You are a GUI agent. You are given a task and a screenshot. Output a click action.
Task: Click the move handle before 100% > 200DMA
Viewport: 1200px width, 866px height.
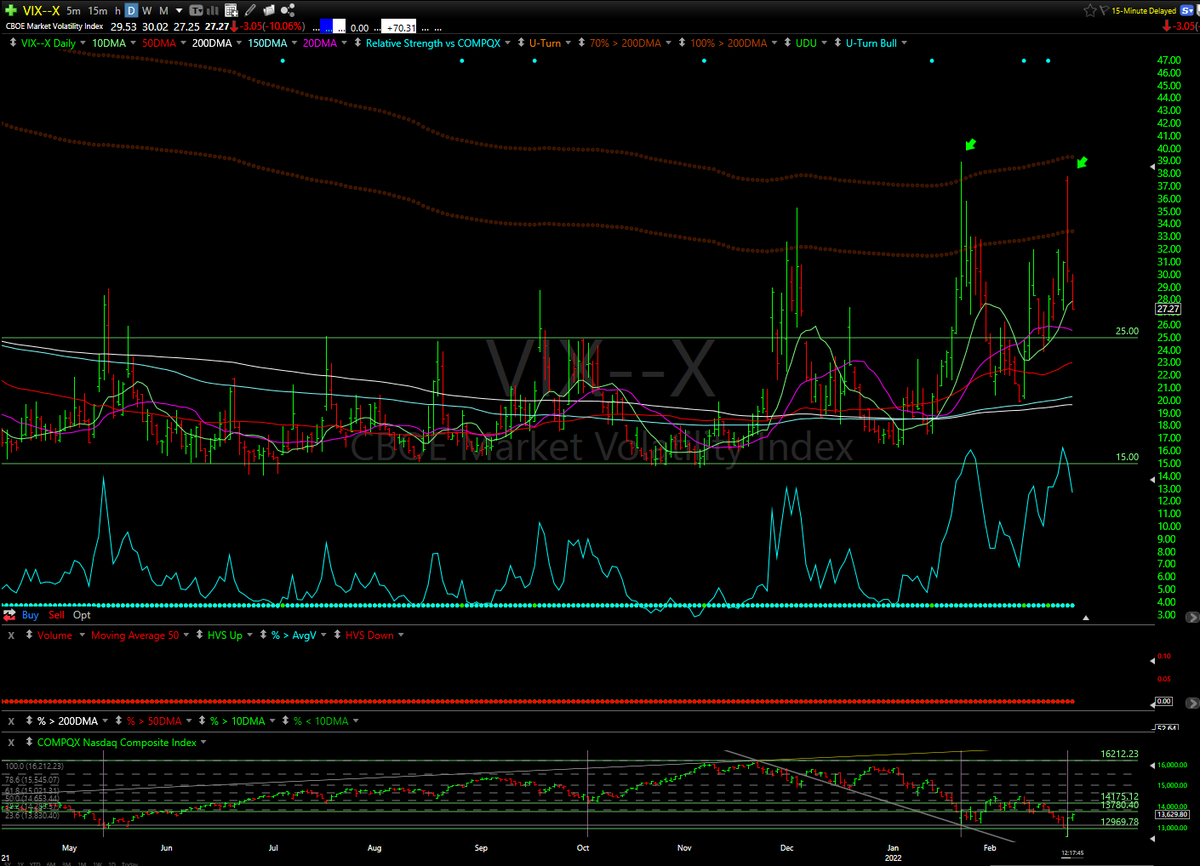[682, 43]
